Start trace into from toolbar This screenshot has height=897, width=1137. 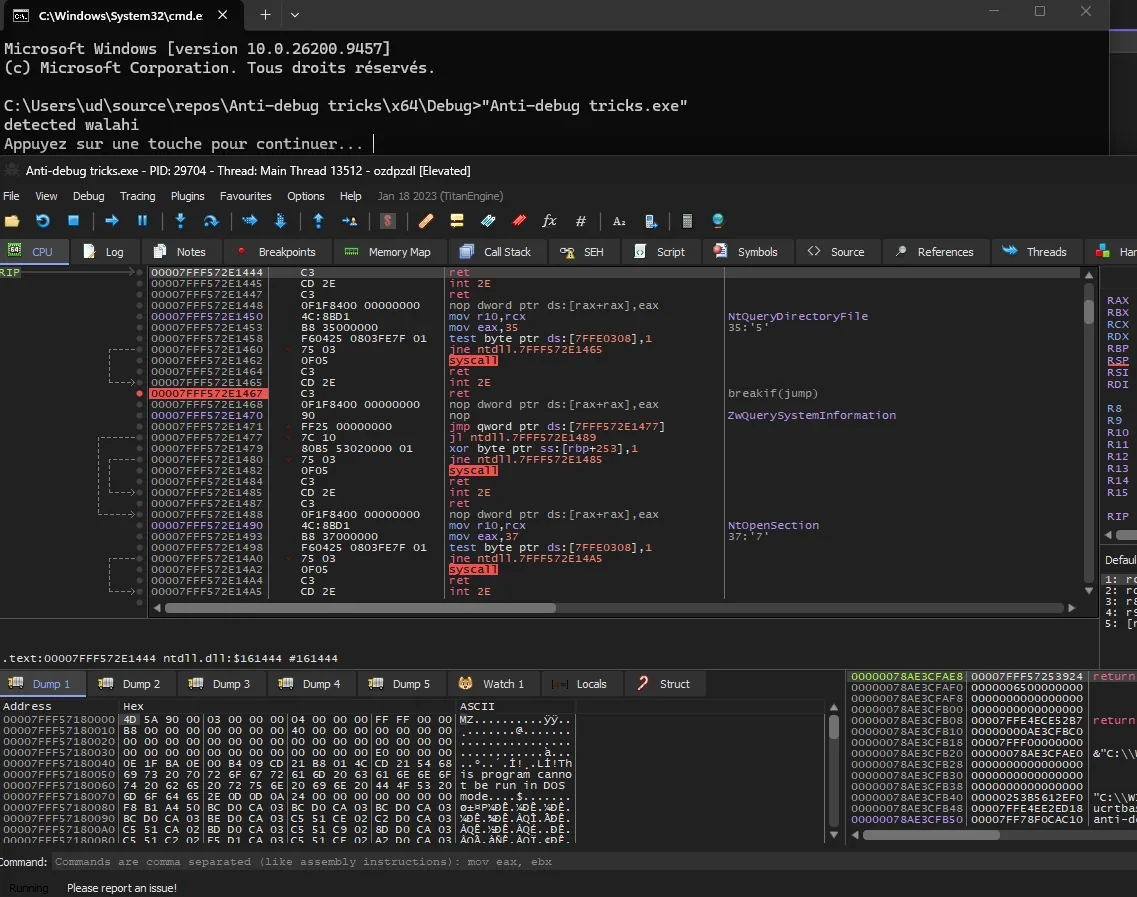[249, 221]
